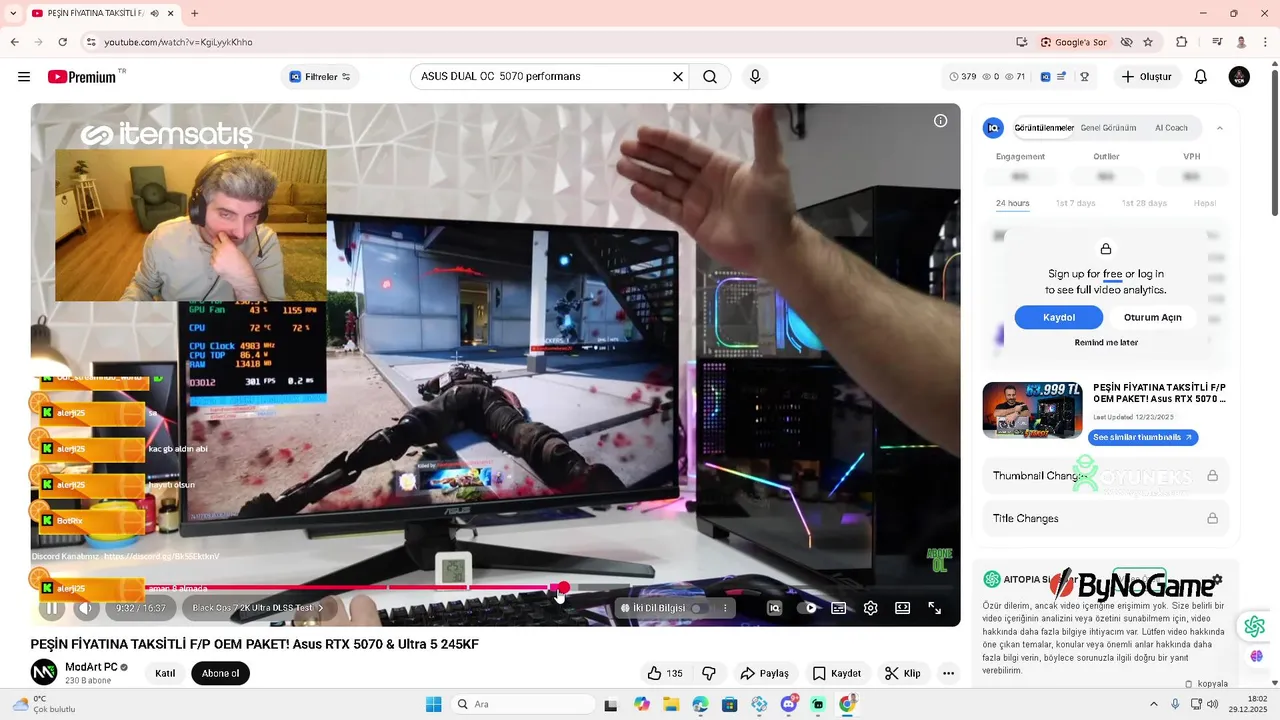Image resolution: width=1280 pixels, height=720 pixels.
Task: Open player settings gear
Action: point(871,608)
